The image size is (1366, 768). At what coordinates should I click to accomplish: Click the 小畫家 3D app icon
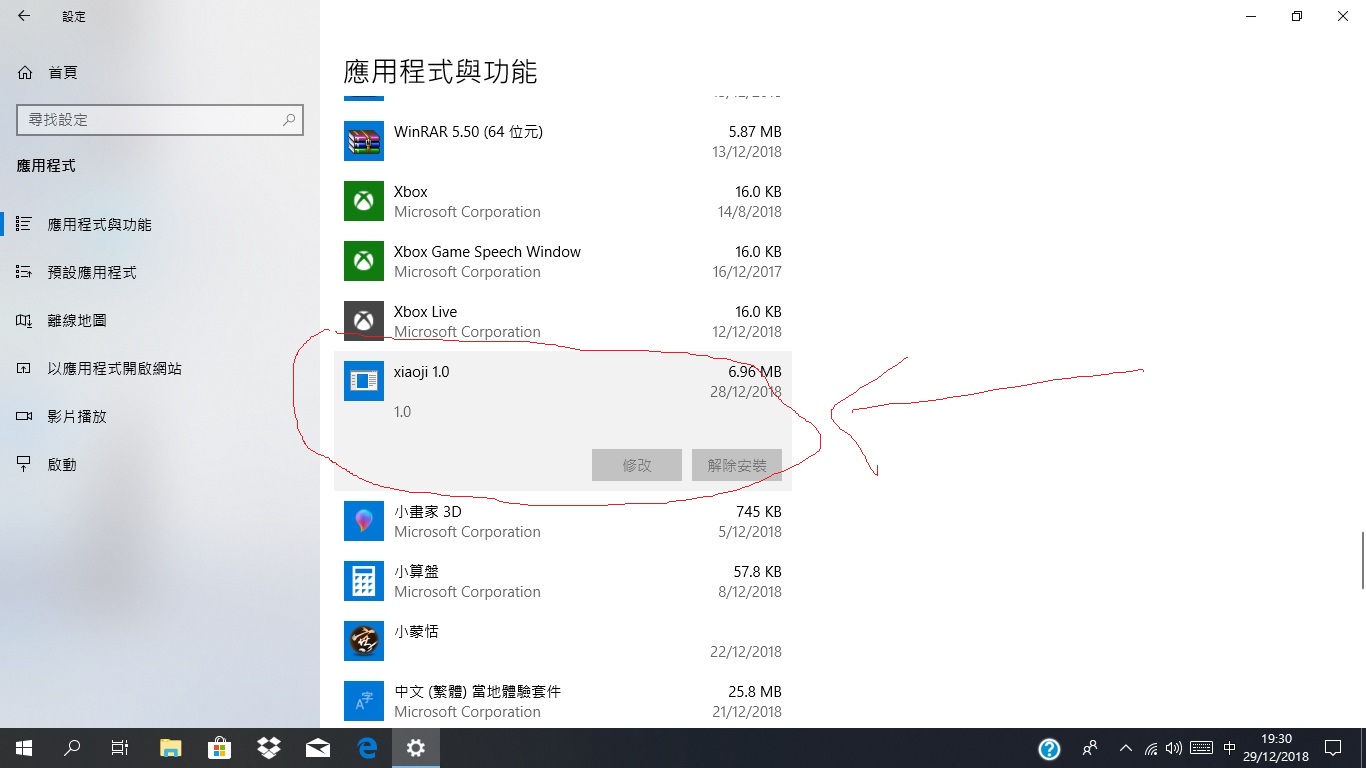[x=364, y=521]
